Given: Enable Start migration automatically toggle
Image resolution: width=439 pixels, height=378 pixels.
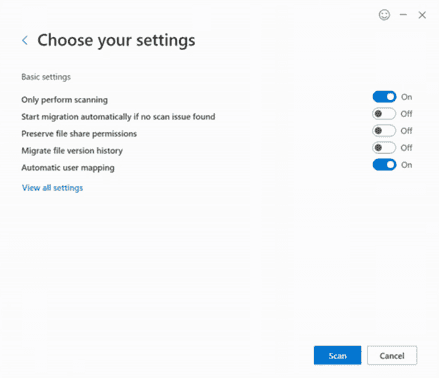Looking at the screenshot, I should pos(384,114).
